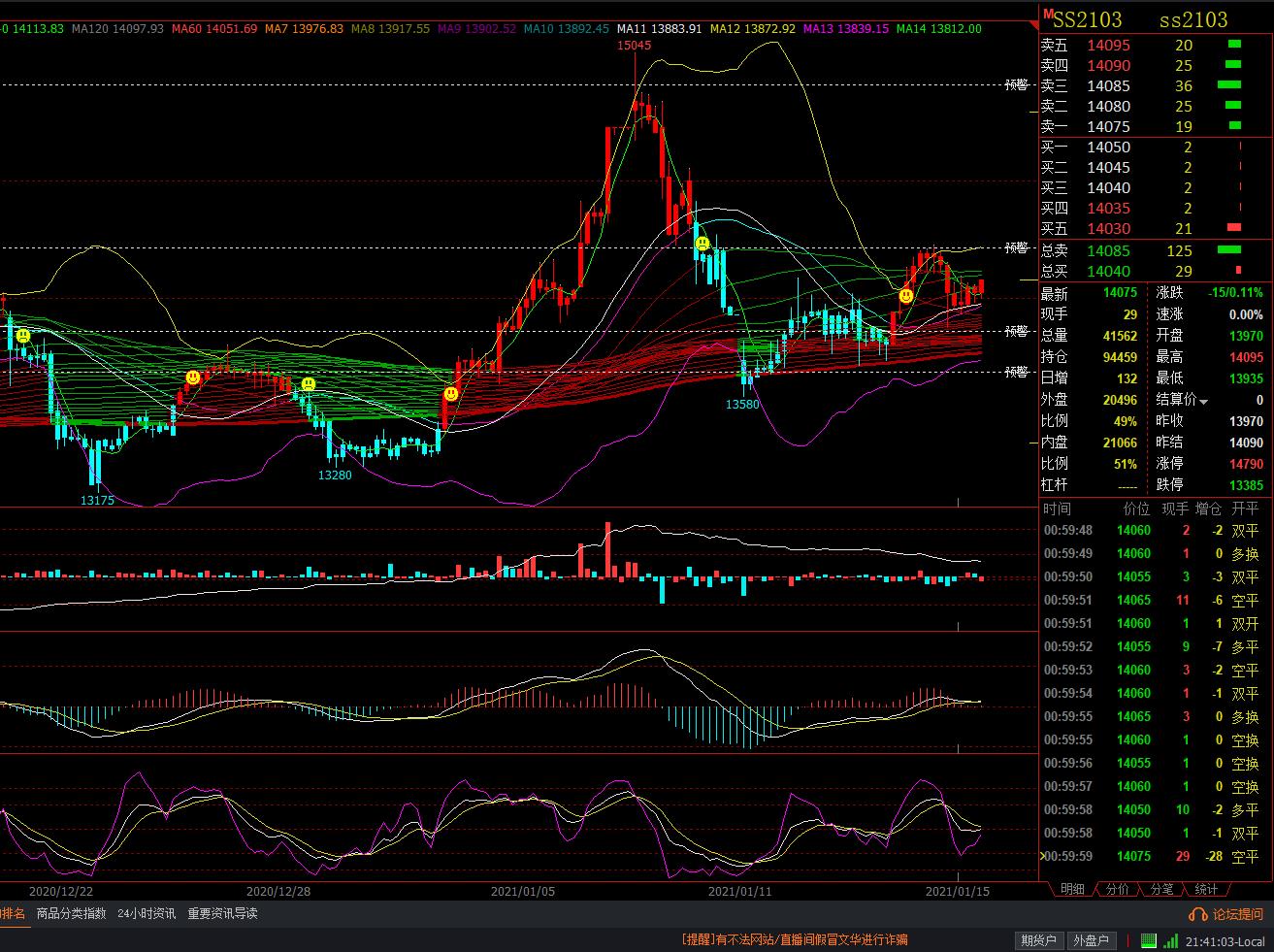The image size is (1274, 952).
Task: Click the 预警 alert marker on the lowest dashed line
Action: coord(1016,372)
